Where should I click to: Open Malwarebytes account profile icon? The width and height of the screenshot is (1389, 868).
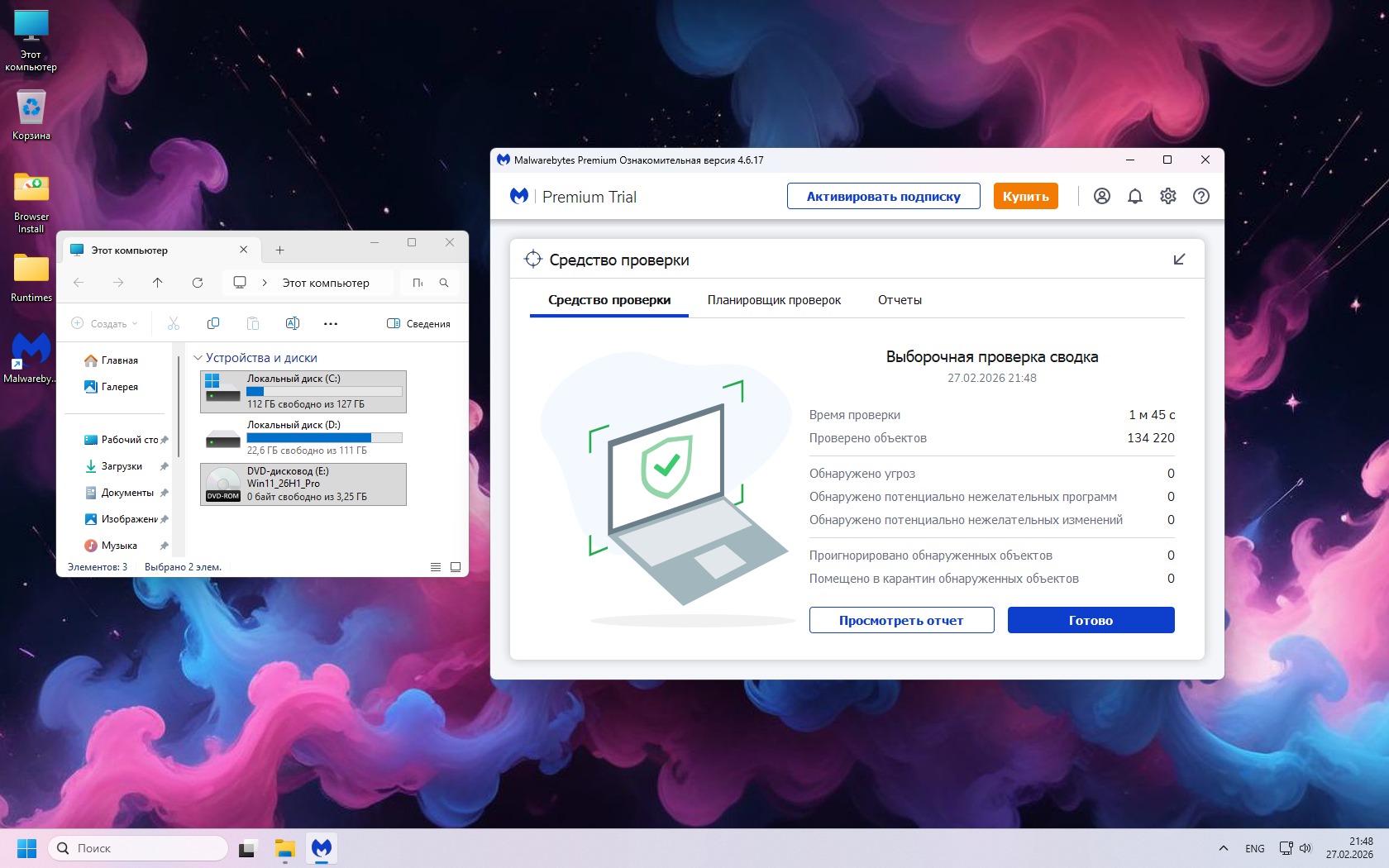point(1101,196)
